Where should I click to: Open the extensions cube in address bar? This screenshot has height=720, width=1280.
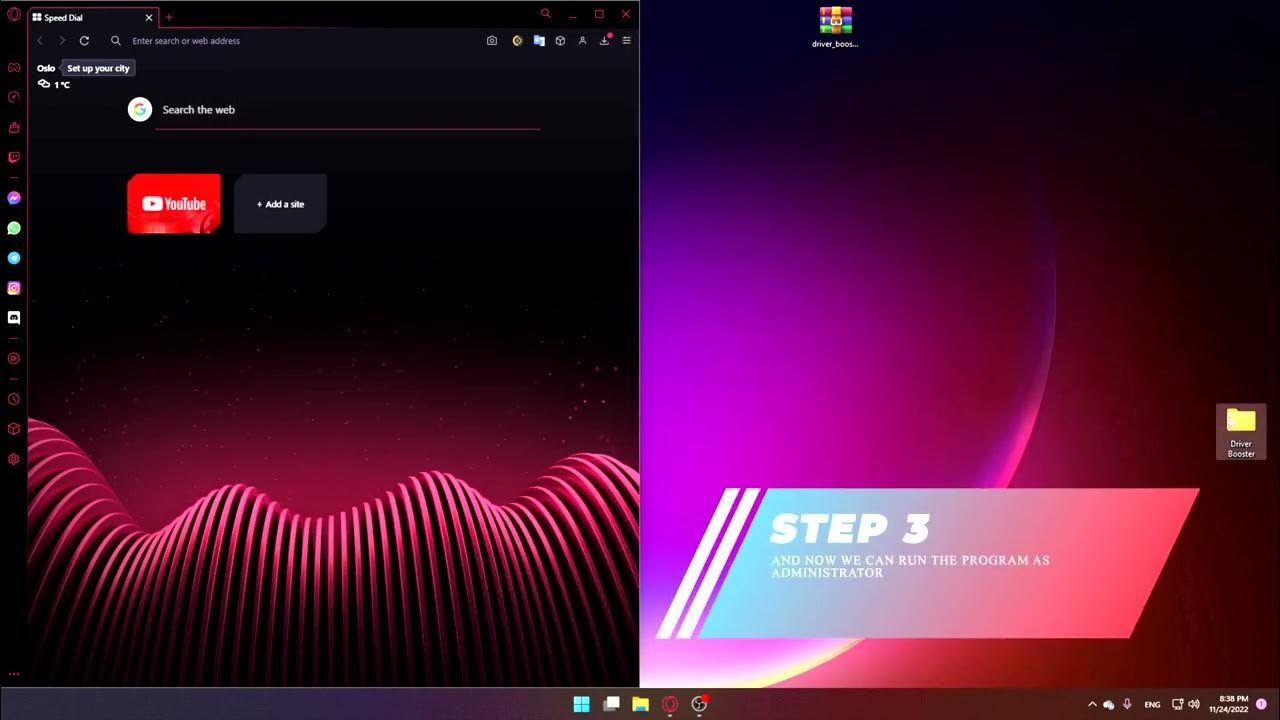560,41
